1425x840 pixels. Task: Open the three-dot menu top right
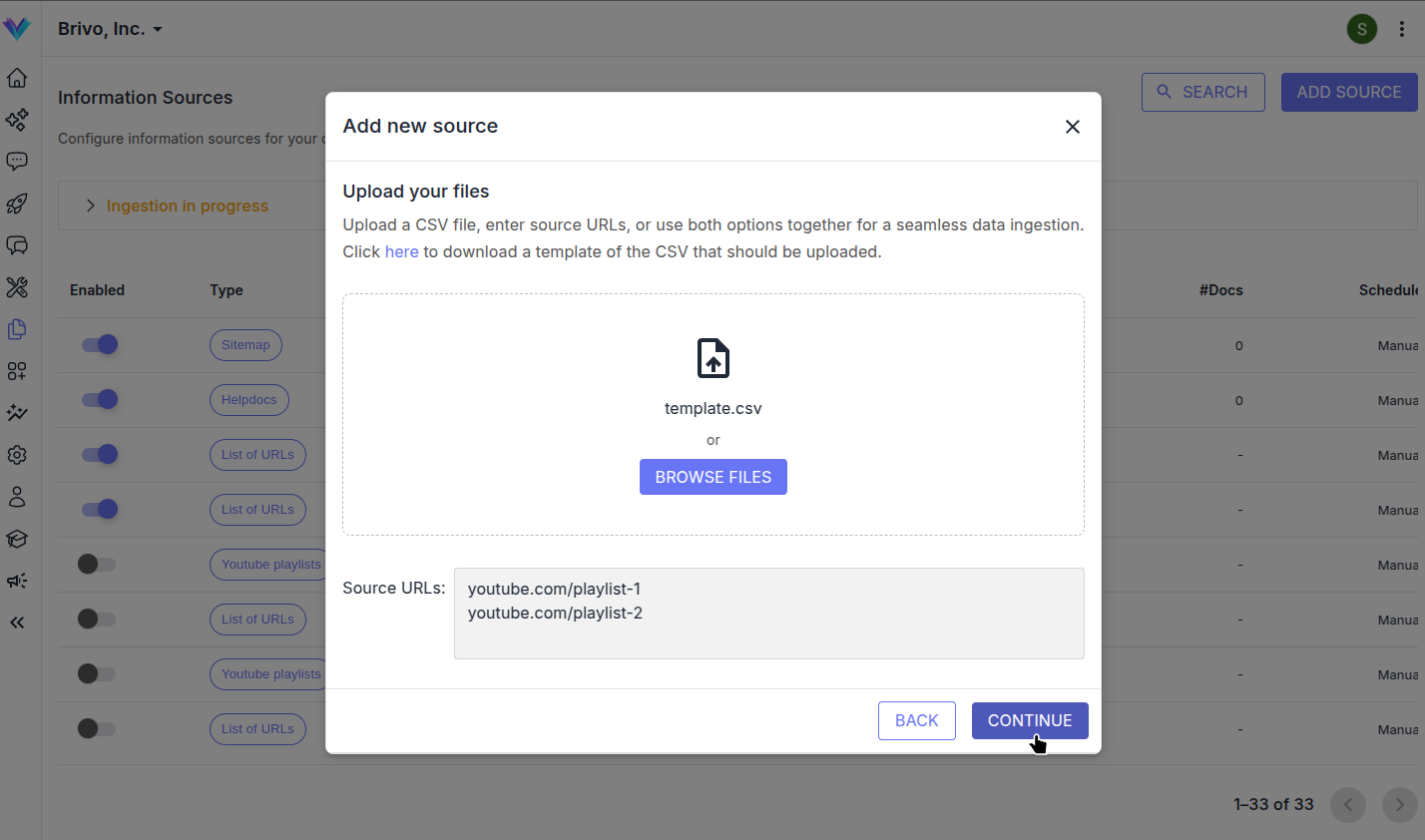tap(1402, 28)
